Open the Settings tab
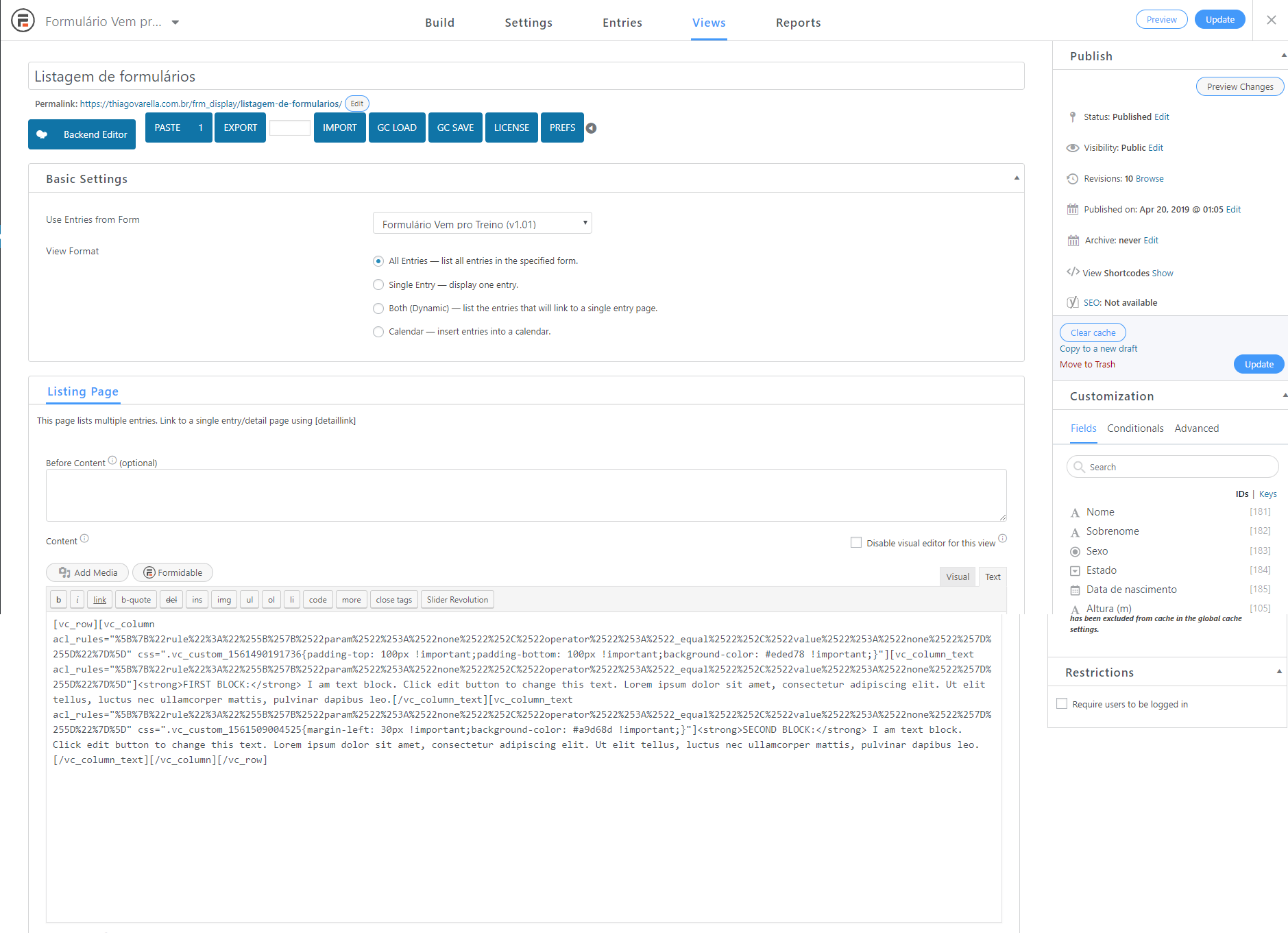Screen dimensions: 1288x933 pos(528,23)
